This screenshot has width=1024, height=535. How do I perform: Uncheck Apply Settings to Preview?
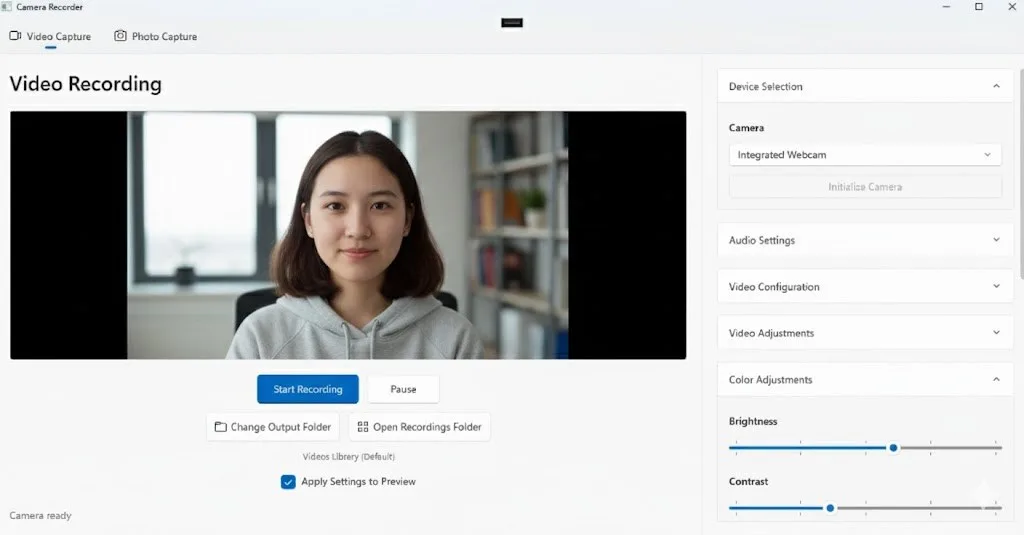pyautogui.click(x=288, y=482)
